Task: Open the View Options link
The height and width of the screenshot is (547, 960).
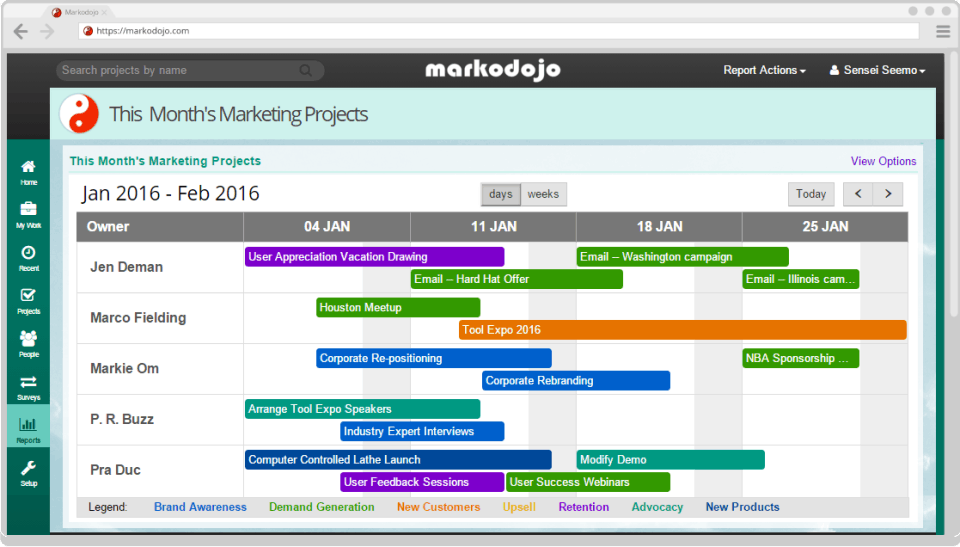Action: click(x=883, y=161)
